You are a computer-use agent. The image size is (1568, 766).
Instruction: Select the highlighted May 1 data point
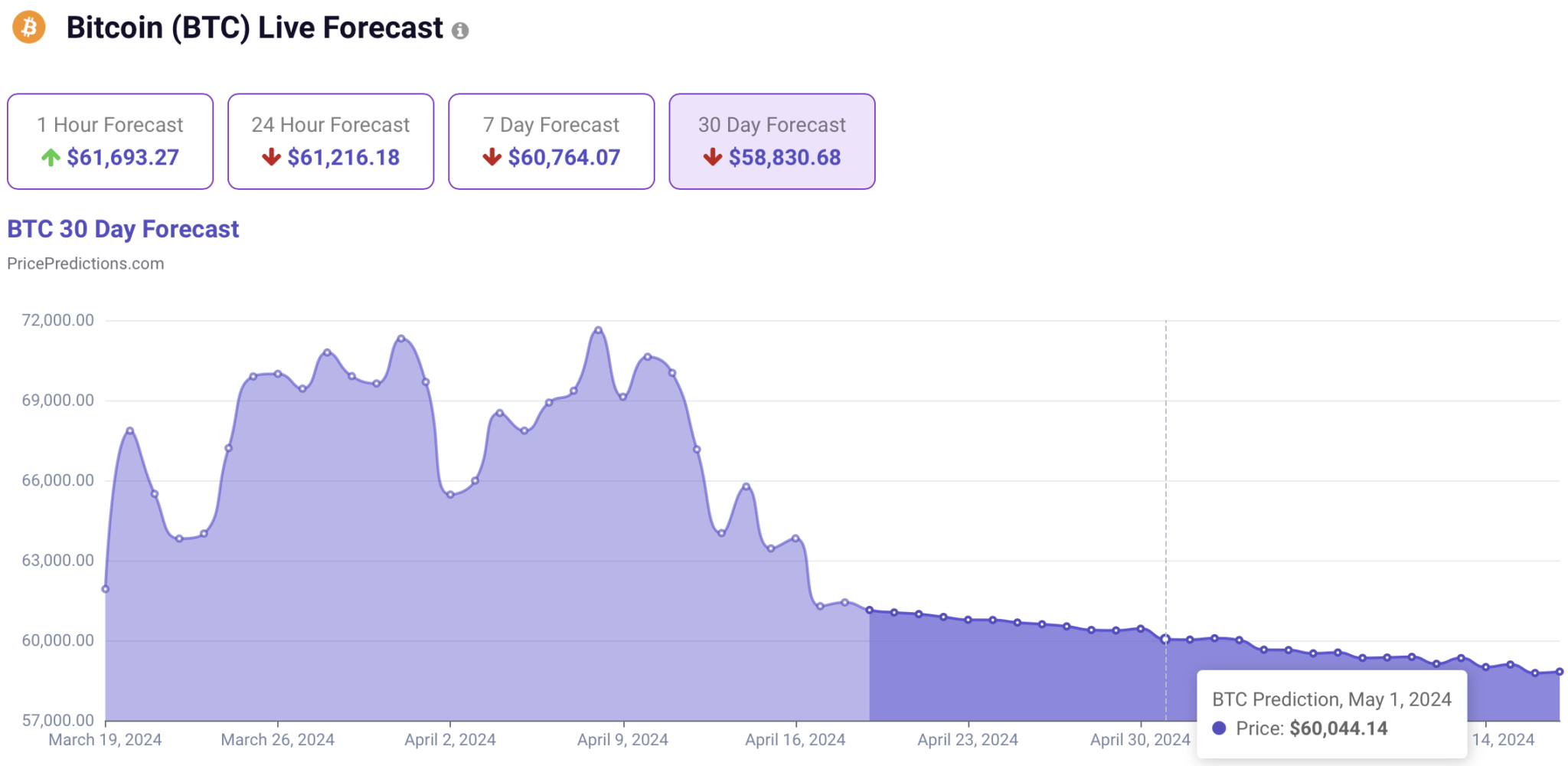(x=1165, y=639)
